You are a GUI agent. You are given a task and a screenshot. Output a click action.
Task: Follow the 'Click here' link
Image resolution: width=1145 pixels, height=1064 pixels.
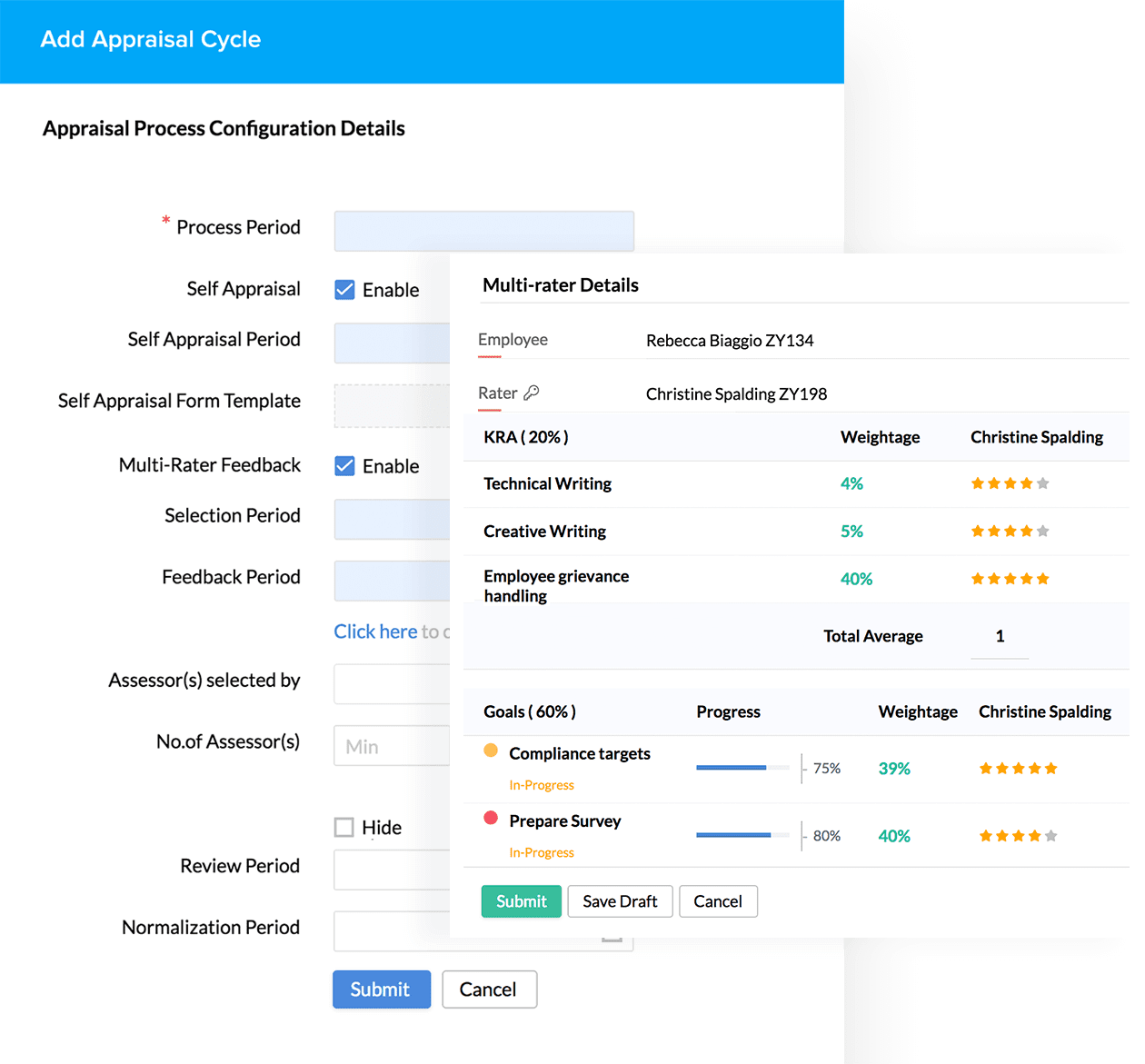[x=375, y=631]
